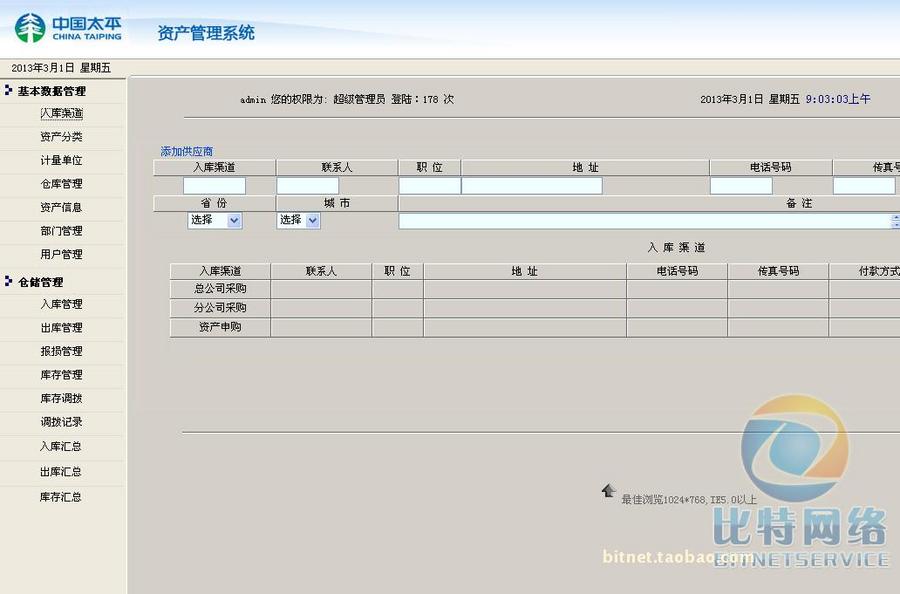Go to 报损管理 page
The width and height of the screenshot is (900, 594).
click(61, 351)
